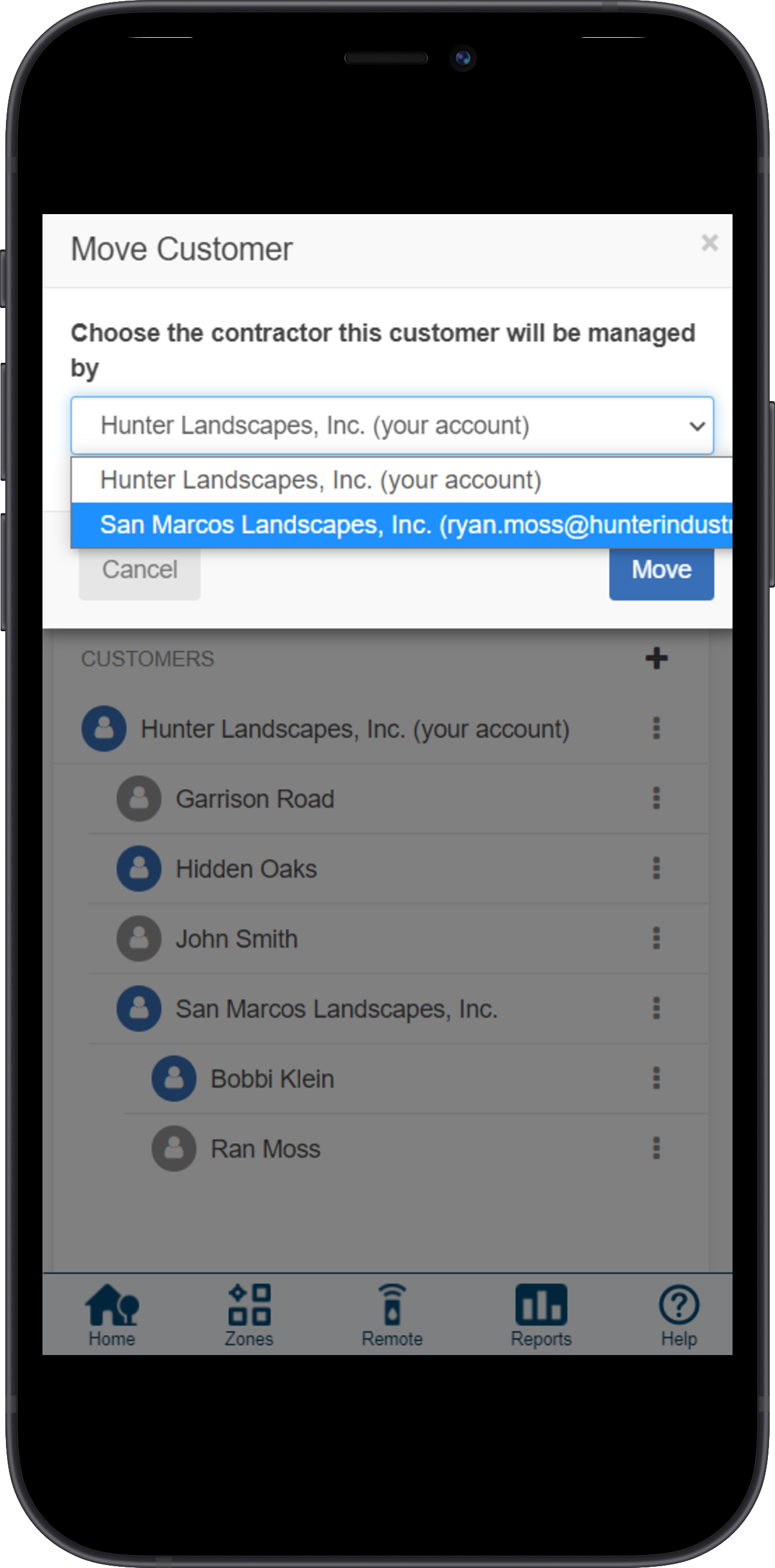Image resolution: width=775 pixels, height=1568 pixels.
Task: Open options menu for Hidden Oaks
Action: coord(656,868)
